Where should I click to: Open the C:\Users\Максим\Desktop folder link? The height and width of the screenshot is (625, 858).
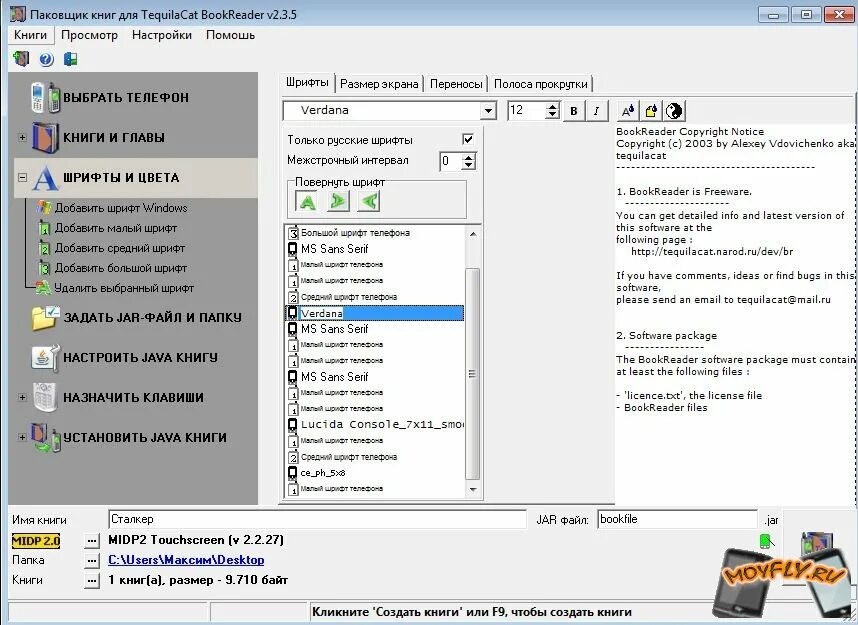click(x=186, y=560)
